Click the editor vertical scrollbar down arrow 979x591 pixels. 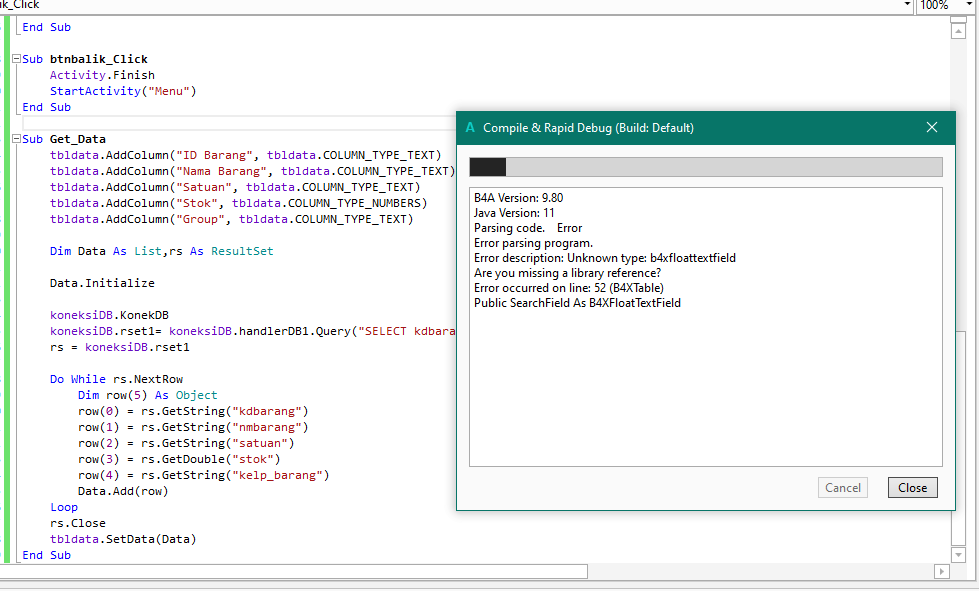coord(958,554)
